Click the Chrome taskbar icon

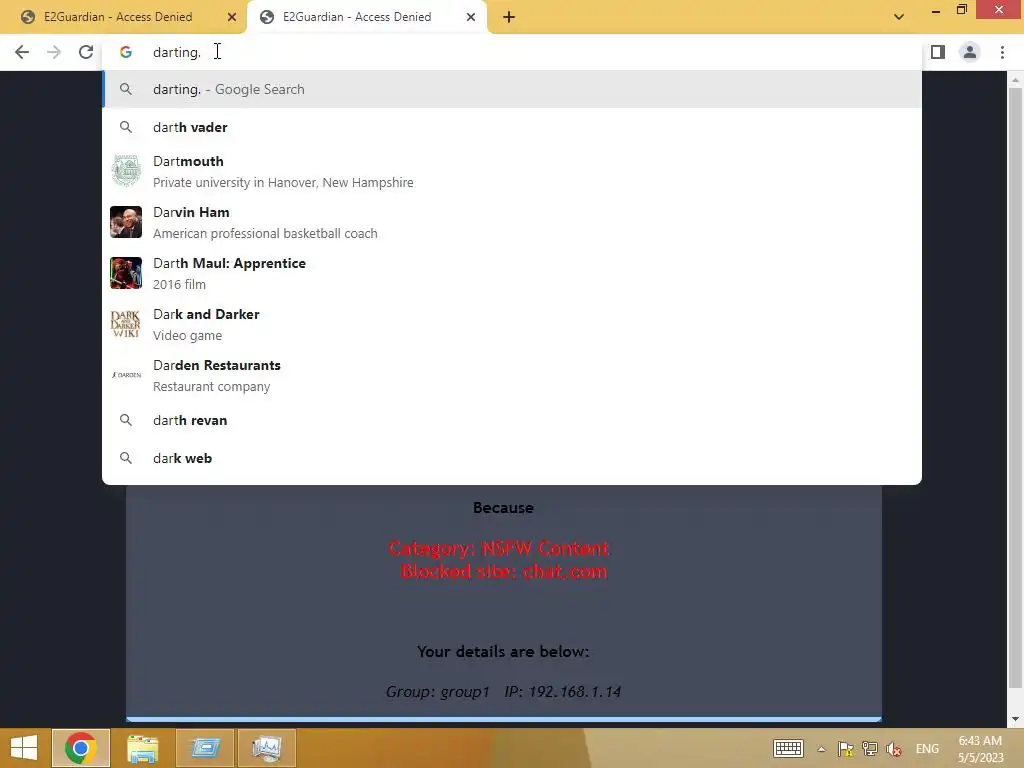pos(81,748)
